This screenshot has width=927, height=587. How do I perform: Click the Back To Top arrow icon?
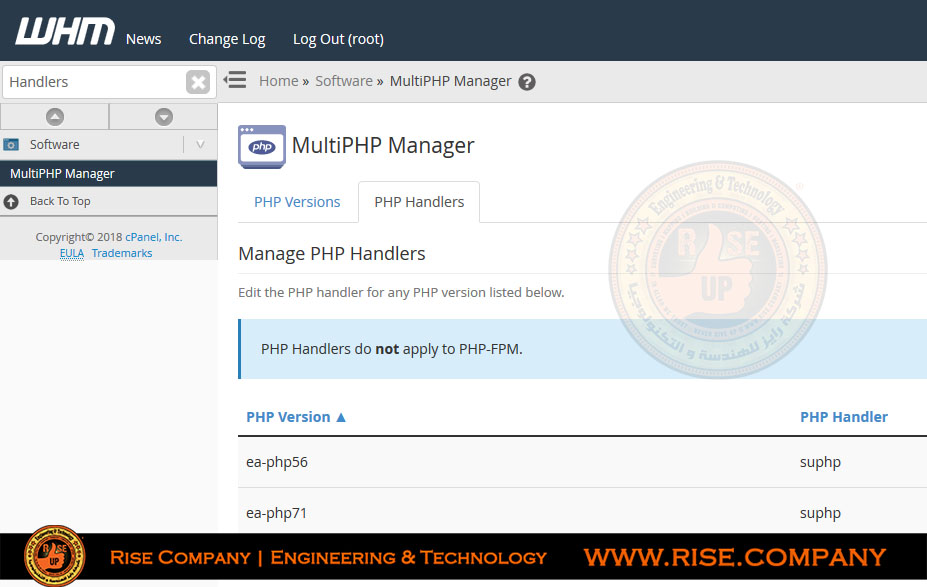(x=11, y=202)
